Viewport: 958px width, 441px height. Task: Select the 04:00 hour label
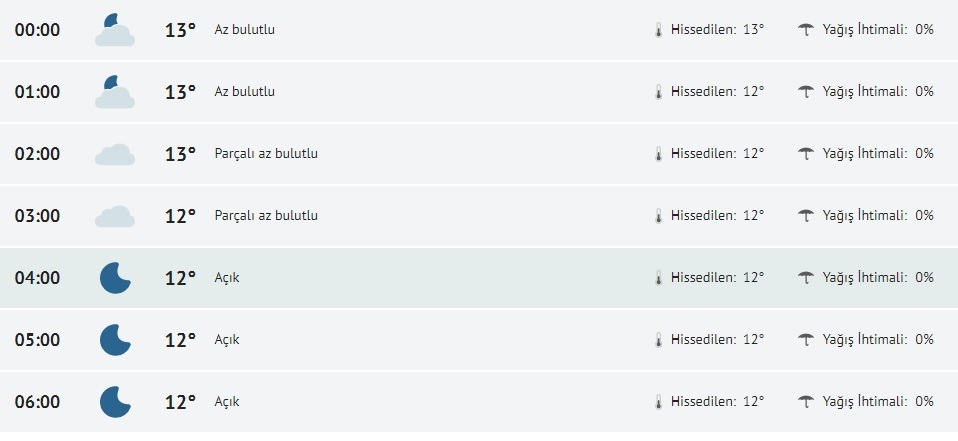pos(37,278)
